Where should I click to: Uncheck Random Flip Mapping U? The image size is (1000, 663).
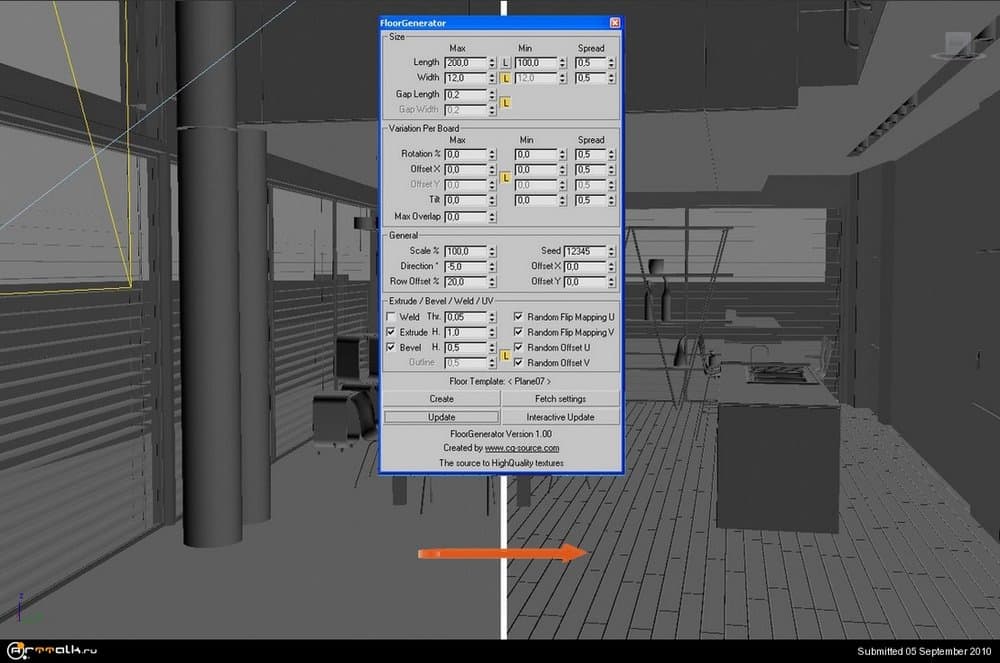518,317
